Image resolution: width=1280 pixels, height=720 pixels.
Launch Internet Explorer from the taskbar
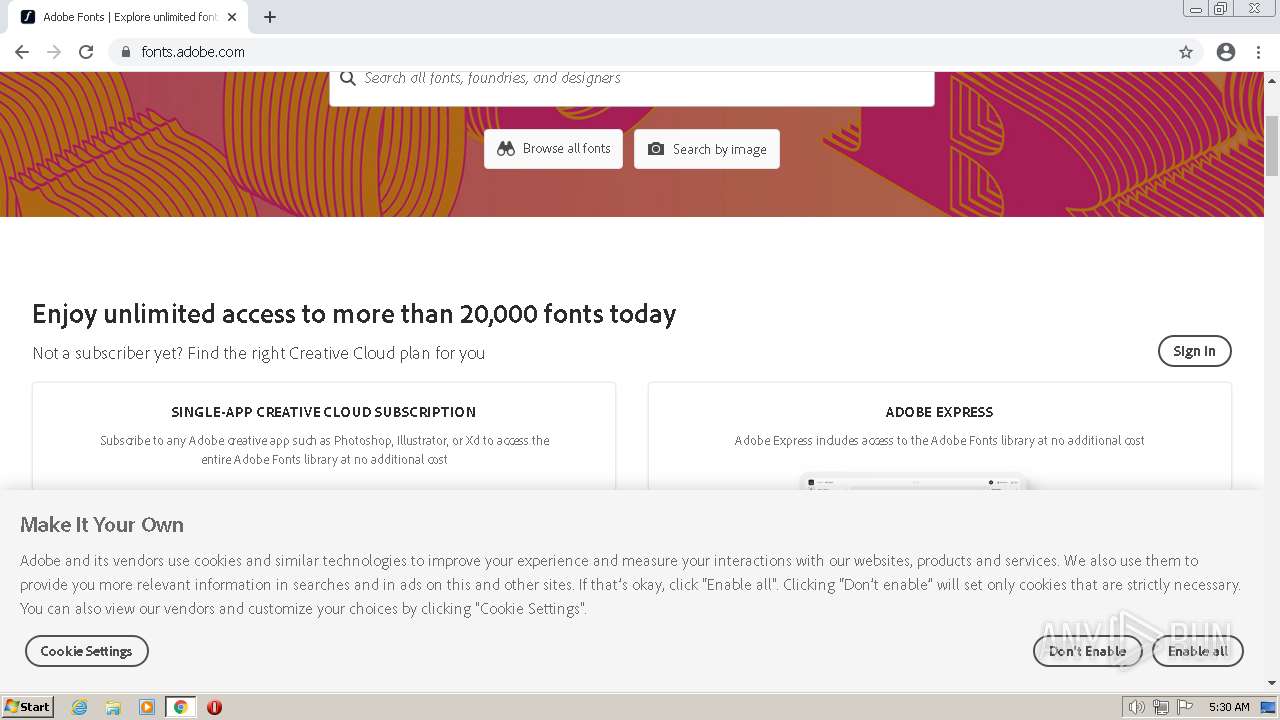pyautogui.click(x=80, y=707)
